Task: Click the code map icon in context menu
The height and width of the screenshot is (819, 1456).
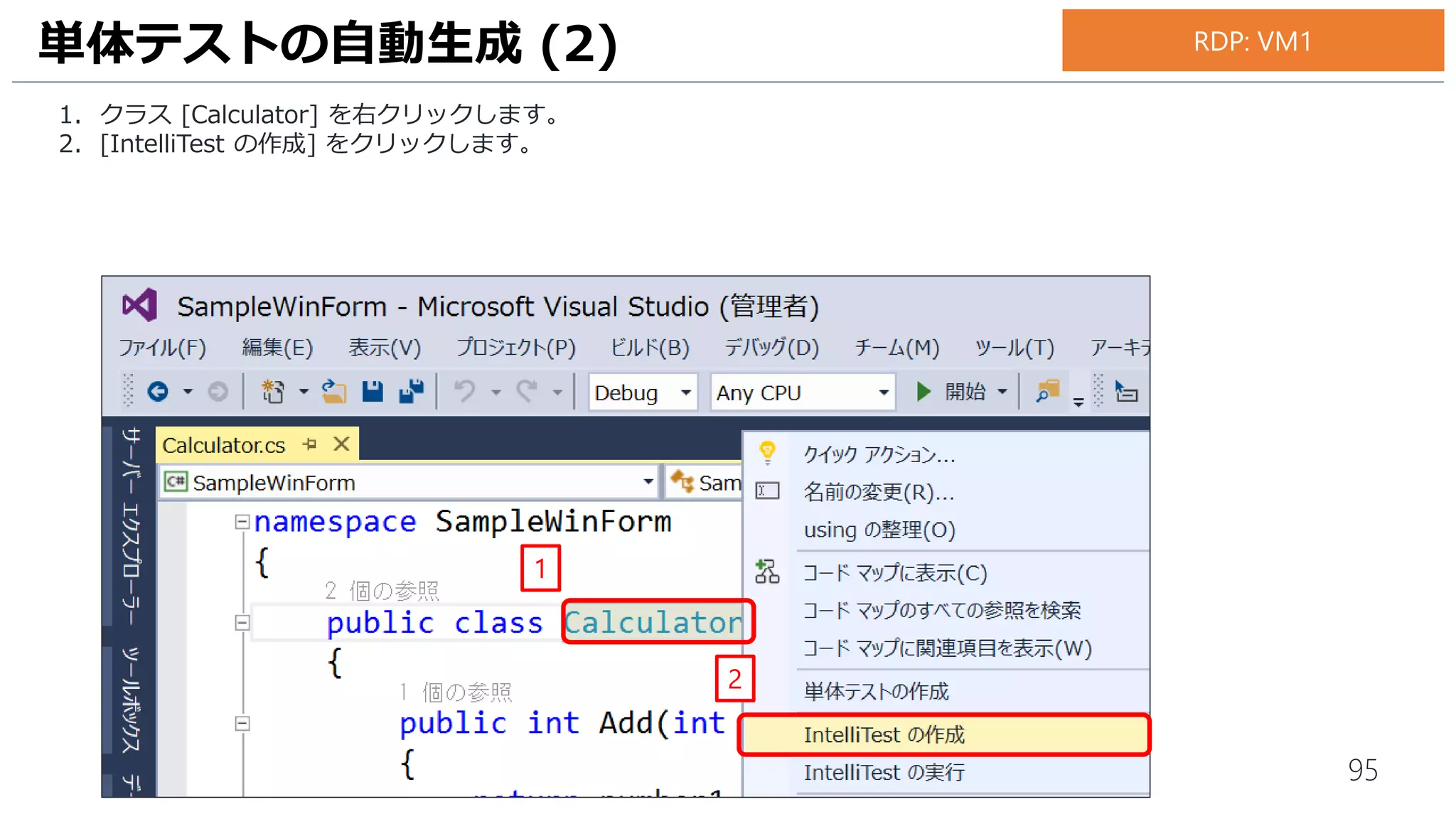Action: 767,572
